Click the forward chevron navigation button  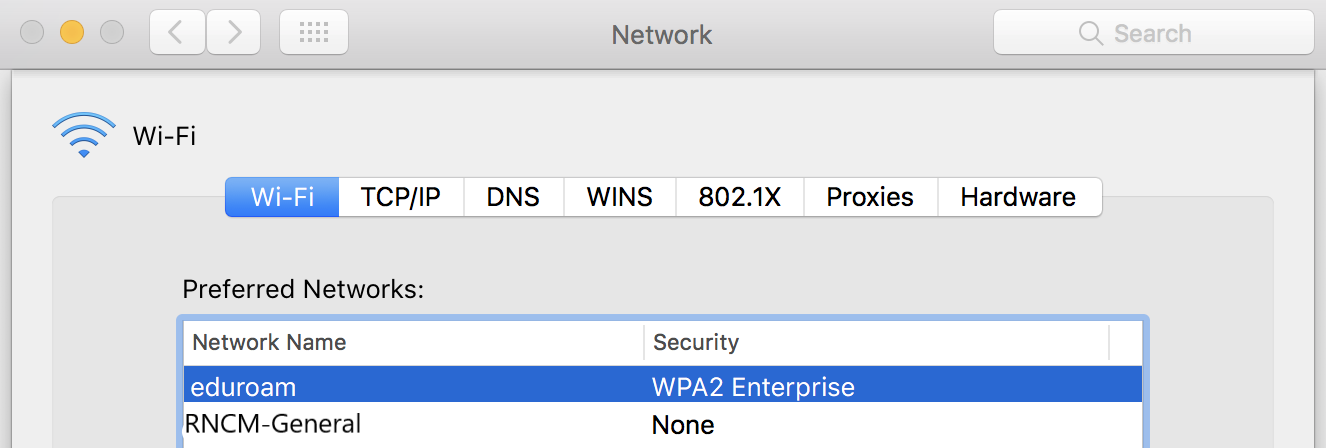point(235,33)
